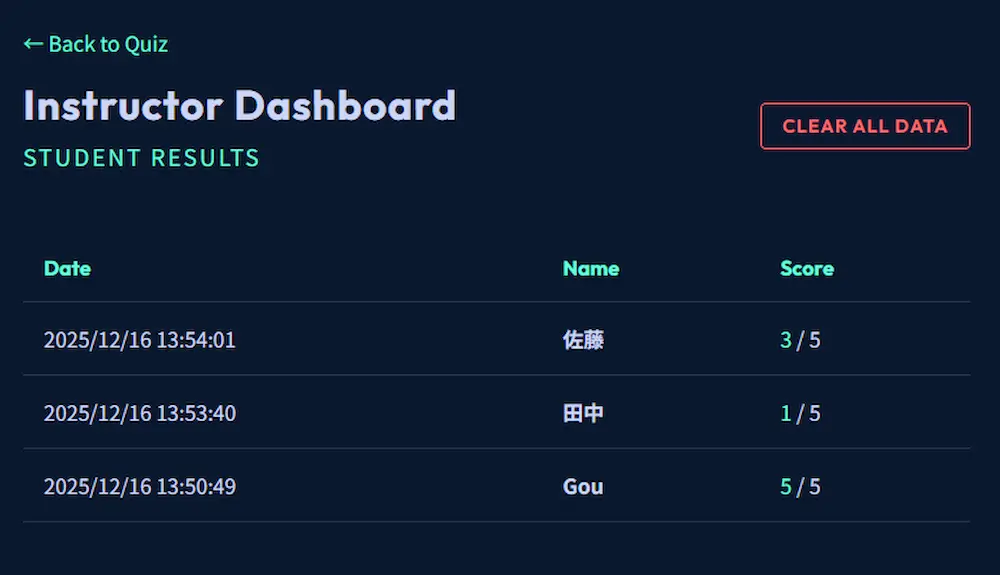
Task: Select the 13:53:40 date entry
Action: [x=140, y=413]
